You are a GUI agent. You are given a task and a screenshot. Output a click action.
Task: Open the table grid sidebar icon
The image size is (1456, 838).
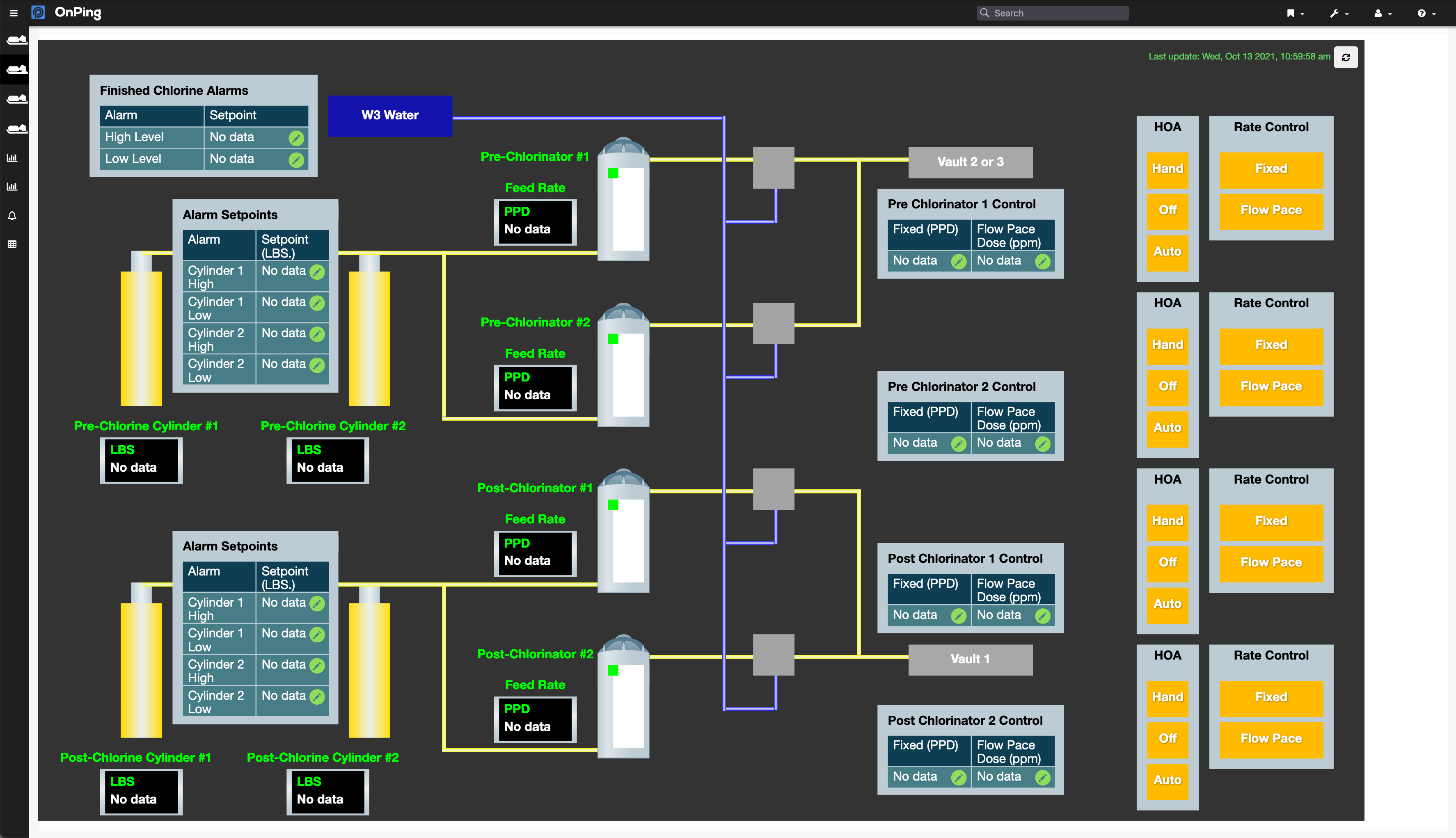click(x=12, y=244)
